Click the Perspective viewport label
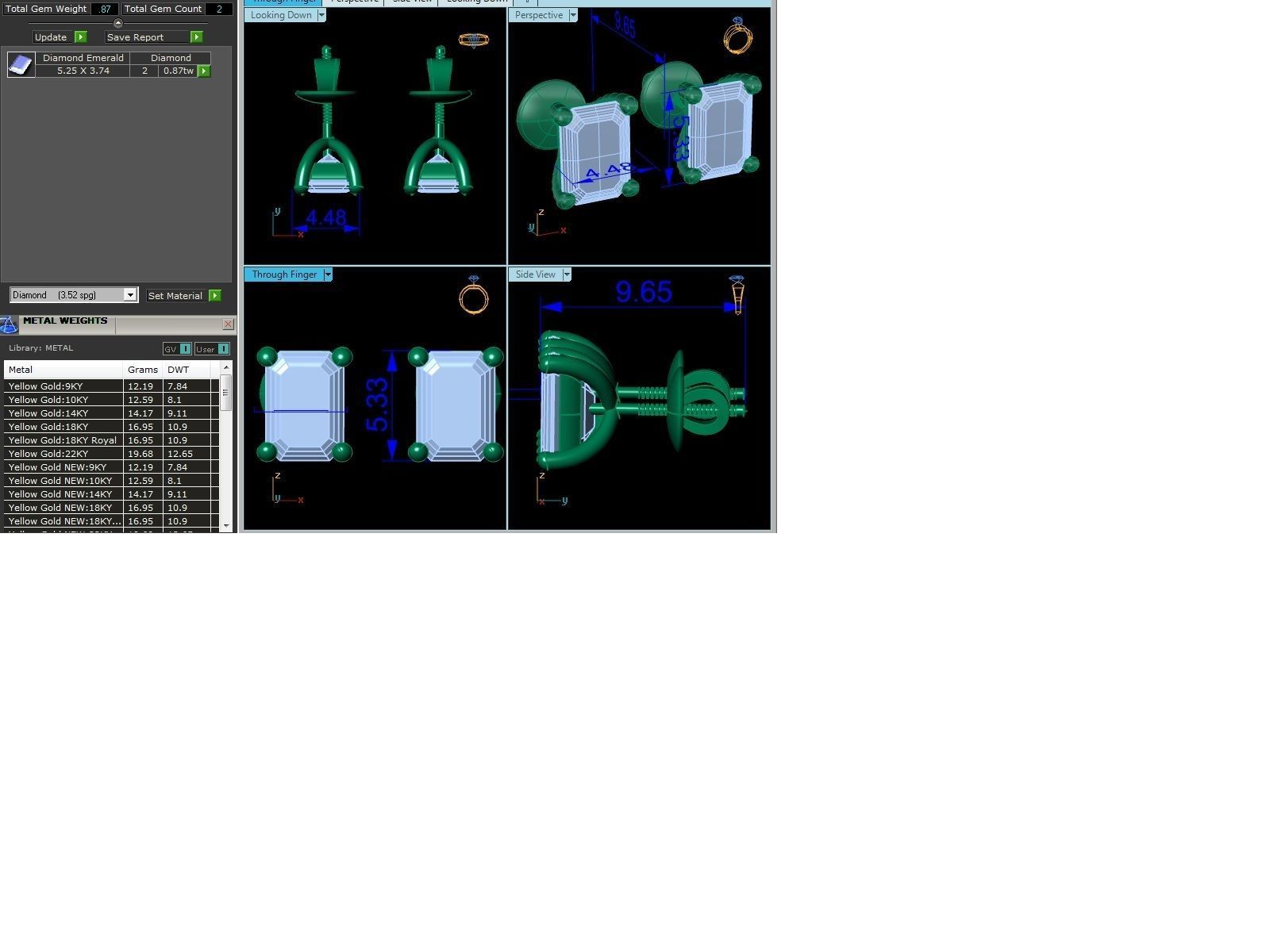The width and height of the screenshot is (1270, 952). 539,15
